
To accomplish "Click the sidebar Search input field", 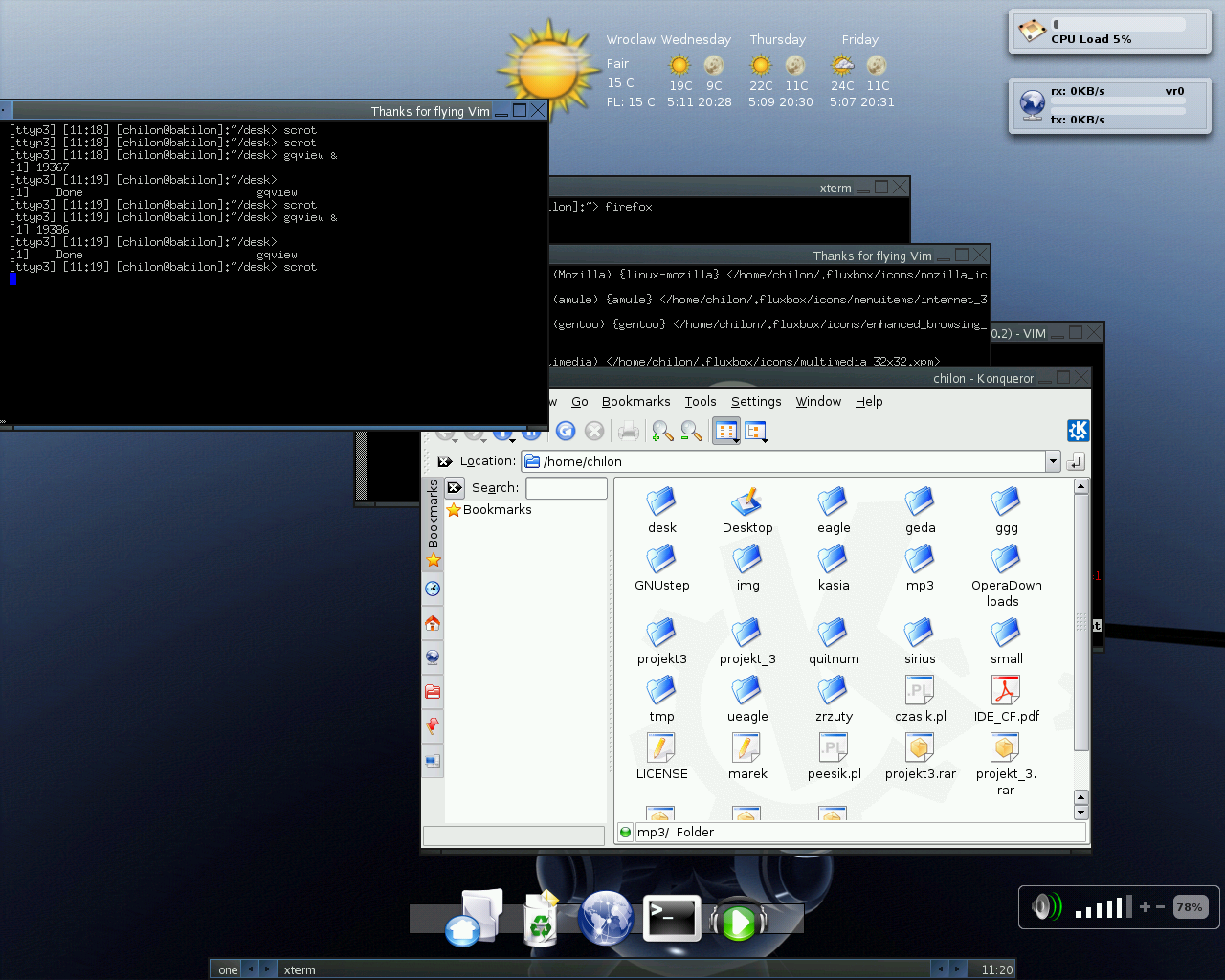I will click(x=566, y=488).
